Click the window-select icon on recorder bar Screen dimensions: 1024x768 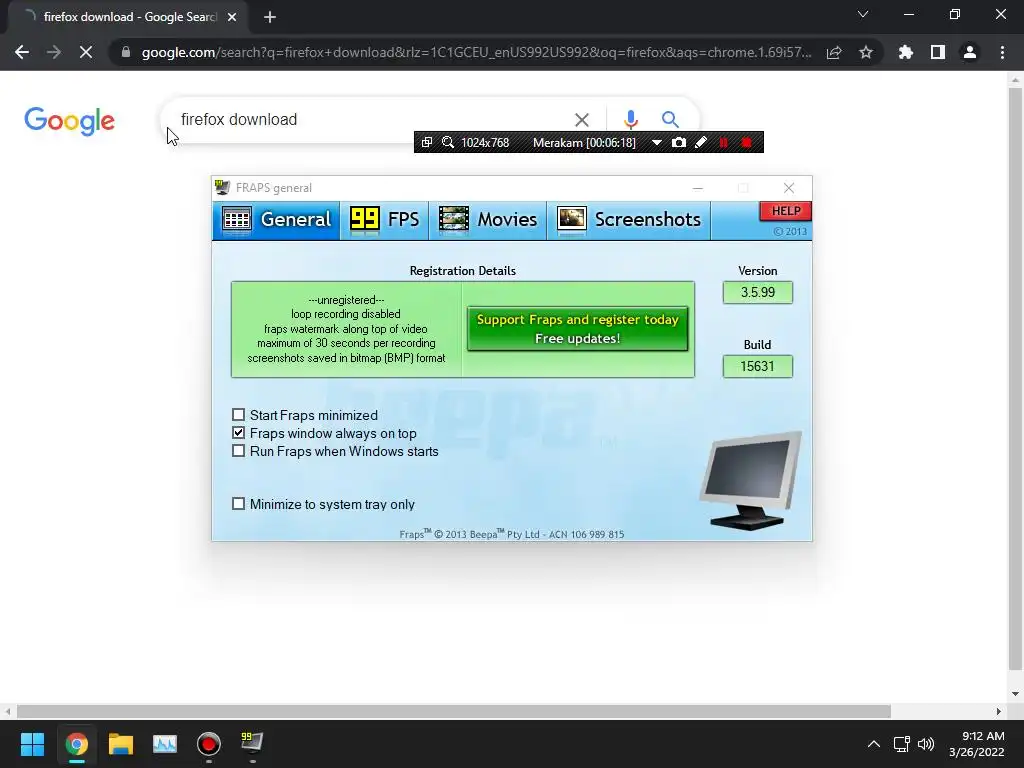[426, 142]
